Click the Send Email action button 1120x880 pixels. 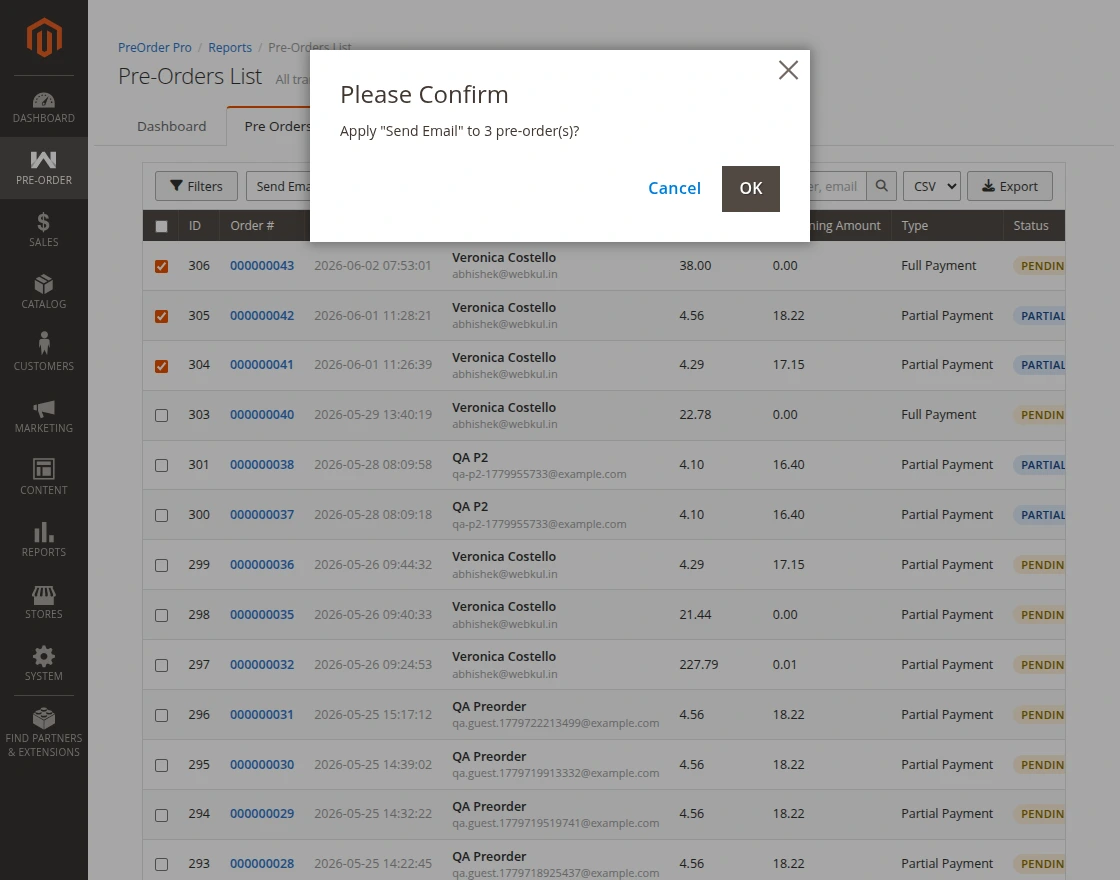279,186
